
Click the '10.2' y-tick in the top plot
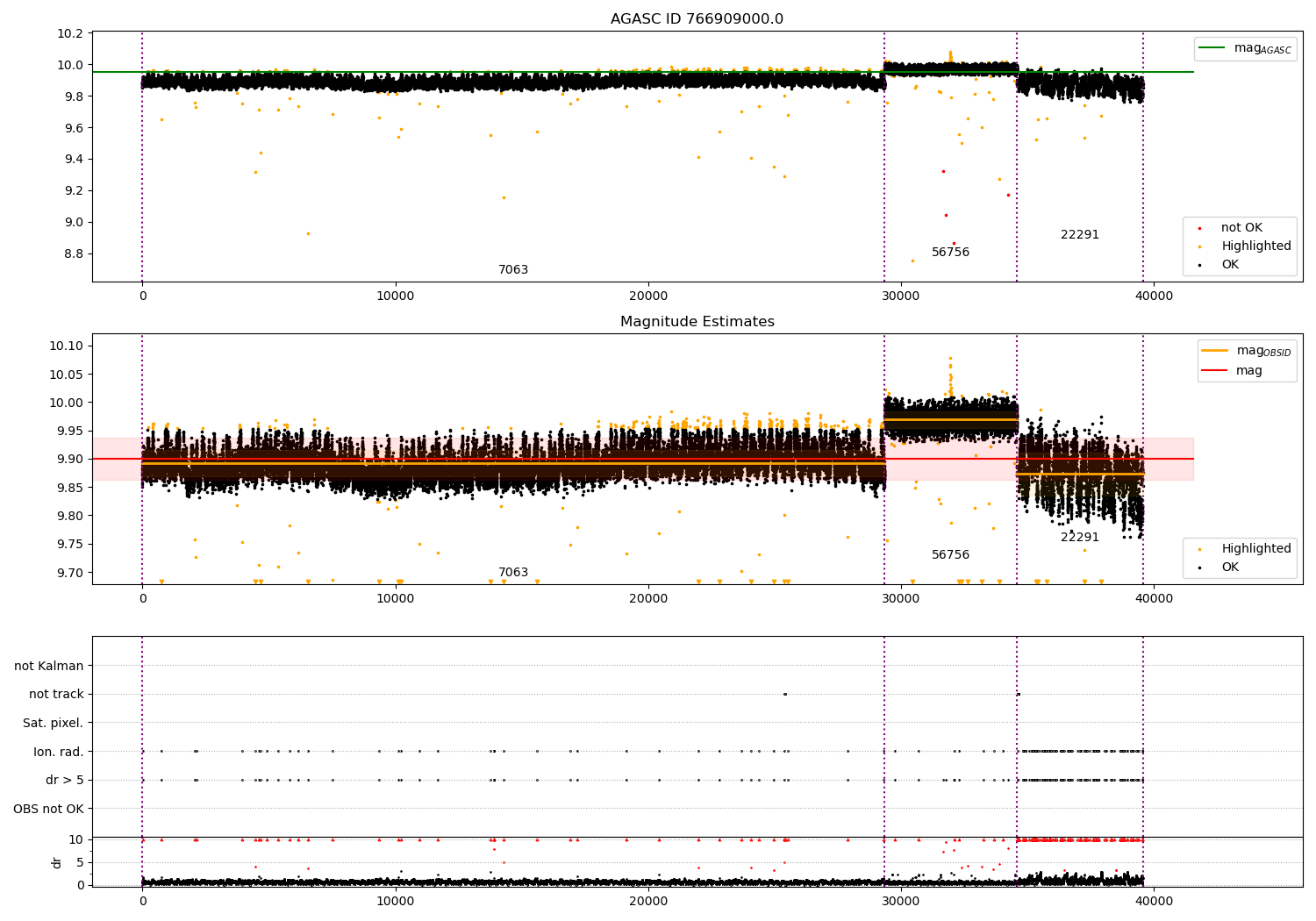click(69, 34)
